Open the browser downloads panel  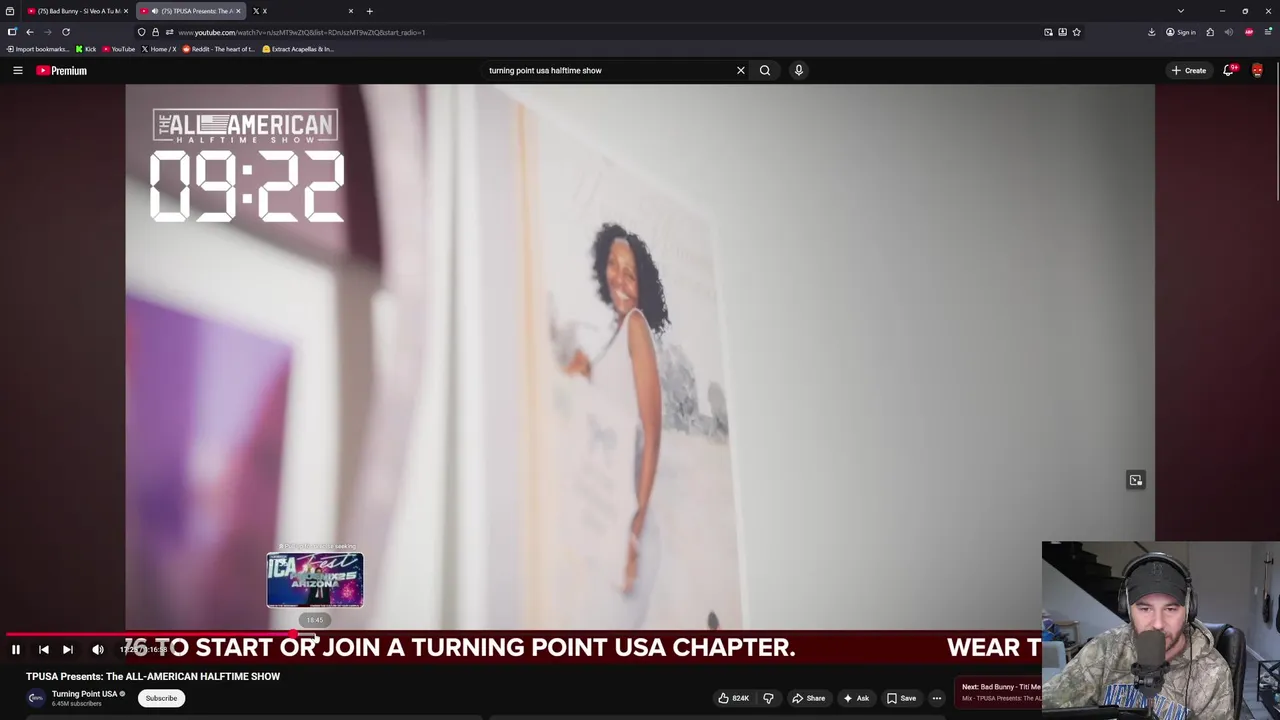[x=1152, y=32]
